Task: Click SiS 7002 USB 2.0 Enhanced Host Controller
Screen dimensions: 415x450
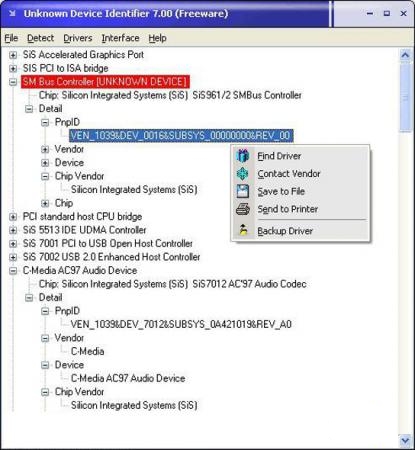Action: click(x=111, y=257)
